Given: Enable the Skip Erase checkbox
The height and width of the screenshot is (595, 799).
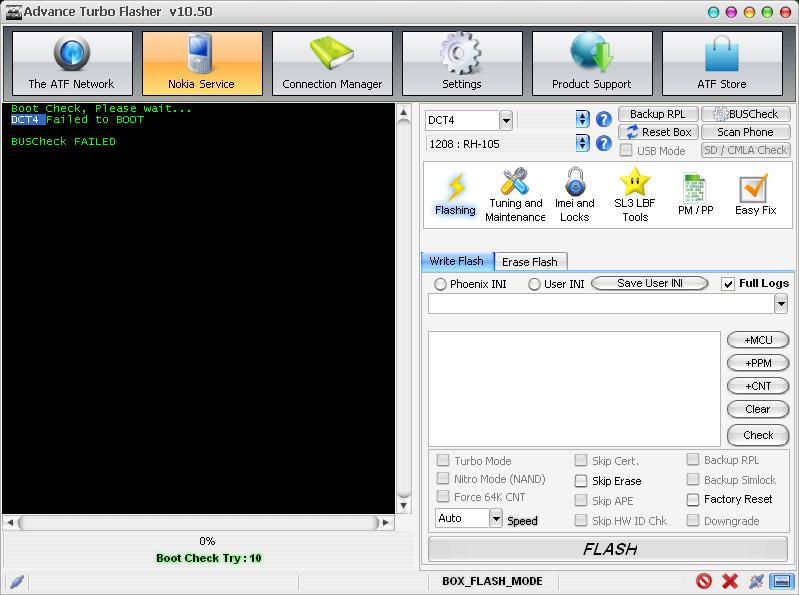Looking at the screenshot, I should [x=581, y=481].
